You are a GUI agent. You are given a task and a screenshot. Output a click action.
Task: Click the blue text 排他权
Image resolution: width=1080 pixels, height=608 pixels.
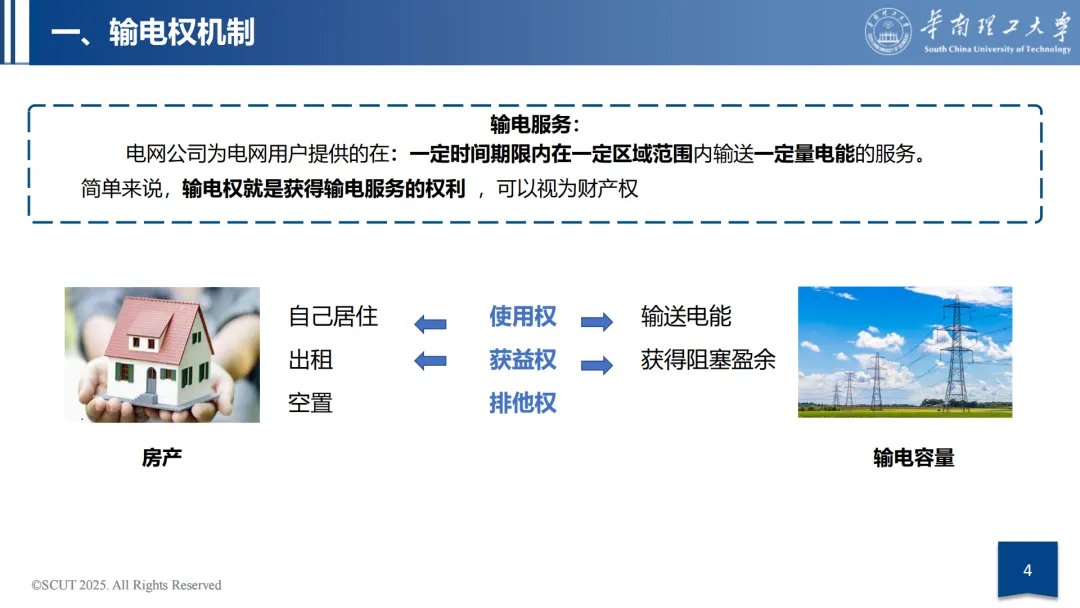coord(523,403)
